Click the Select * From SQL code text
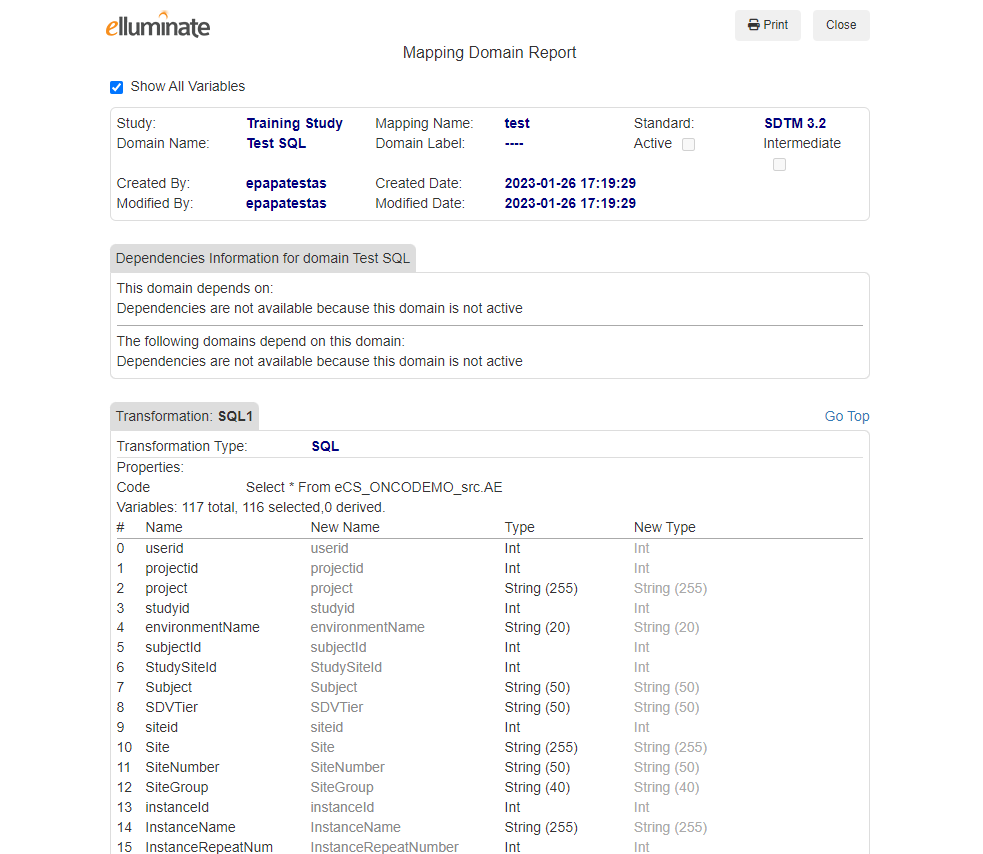The width and height of the screenshot is (983, 854). 374,487
